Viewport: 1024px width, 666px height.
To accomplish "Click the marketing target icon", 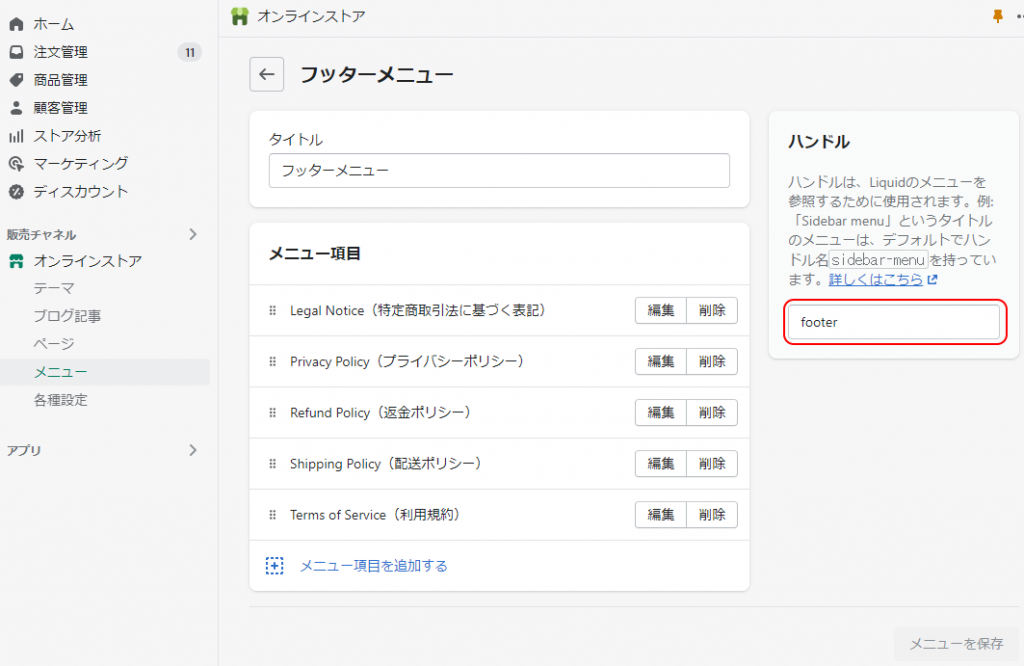I will click(x=16, y=164).
